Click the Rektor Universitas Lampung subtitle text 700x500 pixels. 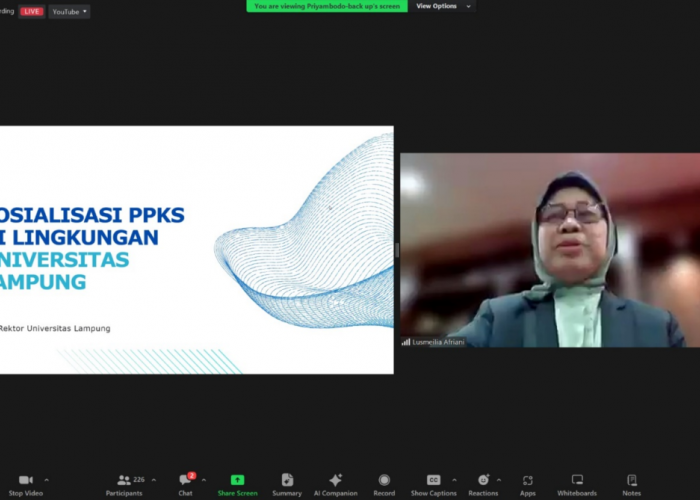pos(55,328)
